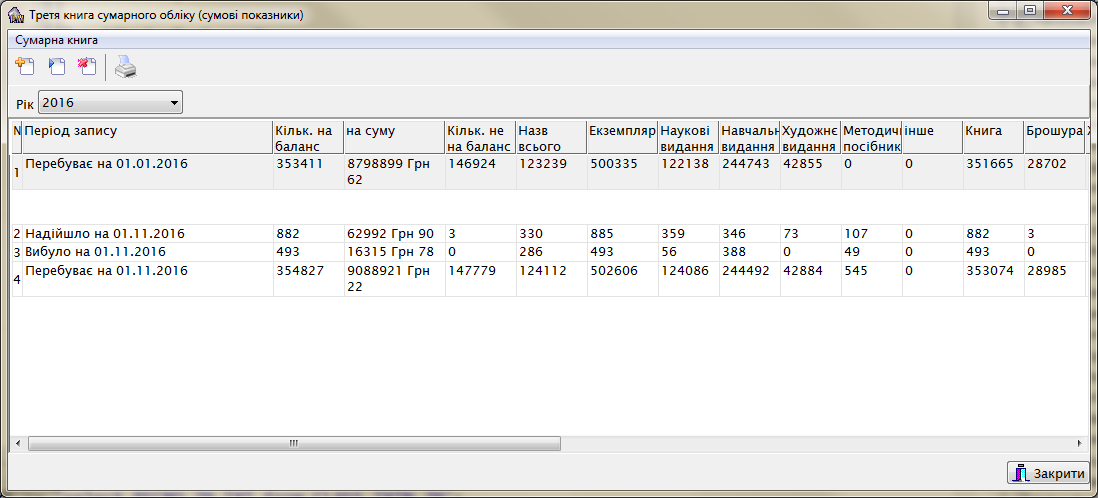Click the add new record icon
This screenshot has width=1098, height=498.
point(25,67)
